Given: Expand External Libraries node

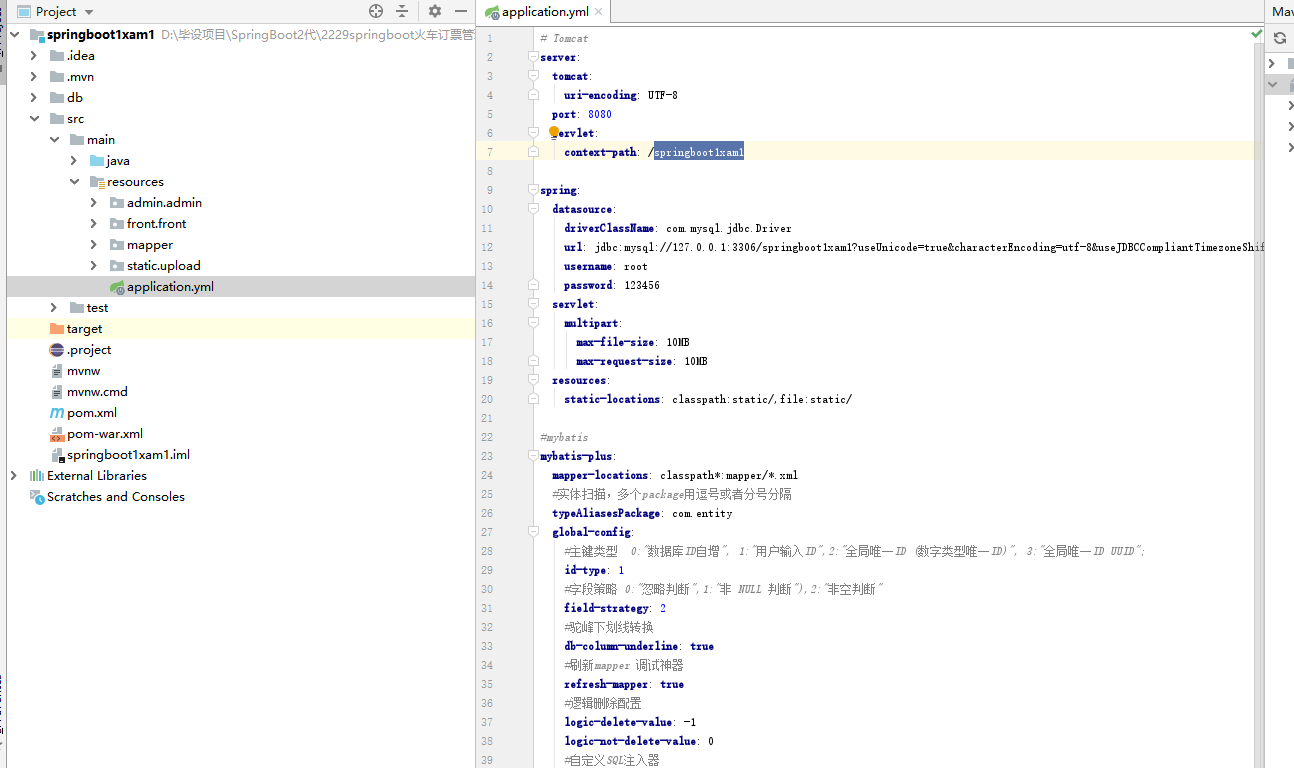Looking at the screenshot, I should [14, 476].
